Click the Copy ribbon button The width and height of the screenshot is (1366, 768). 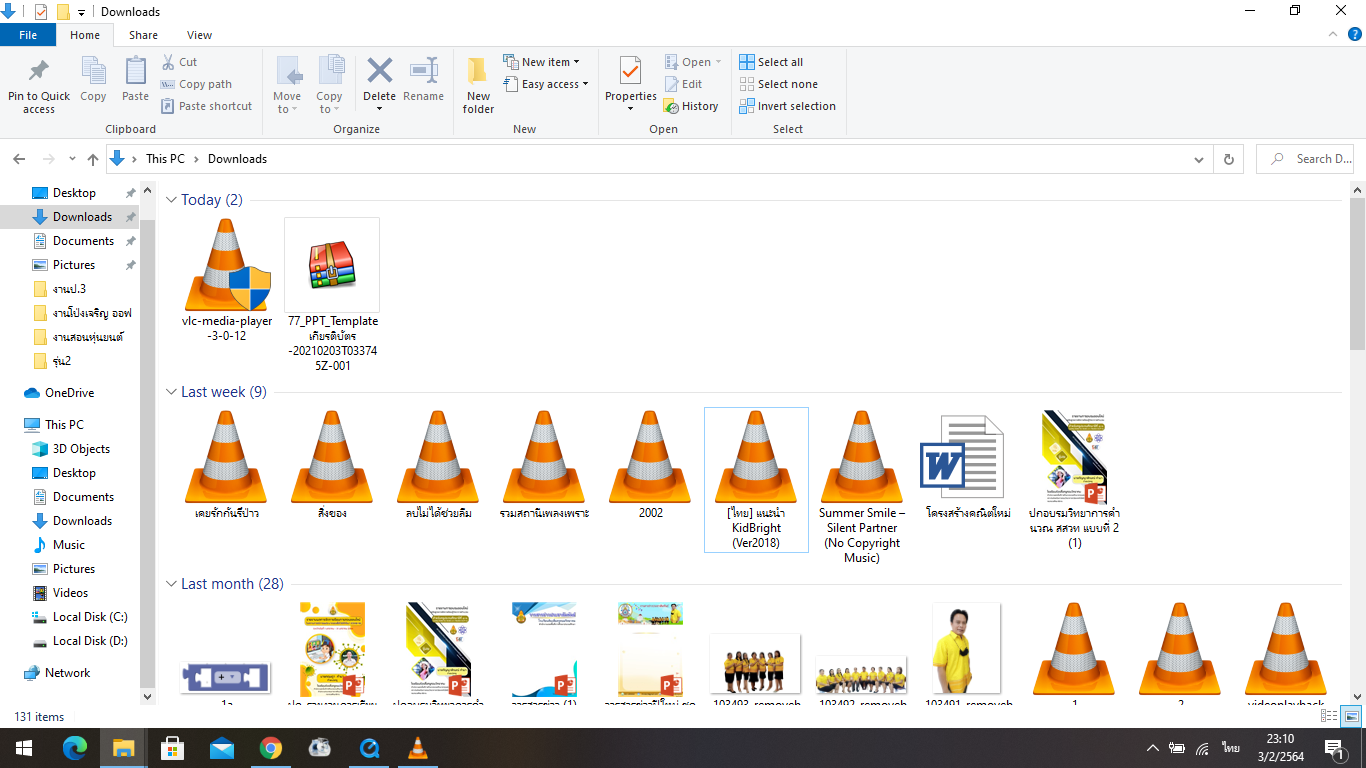point(93,80)
